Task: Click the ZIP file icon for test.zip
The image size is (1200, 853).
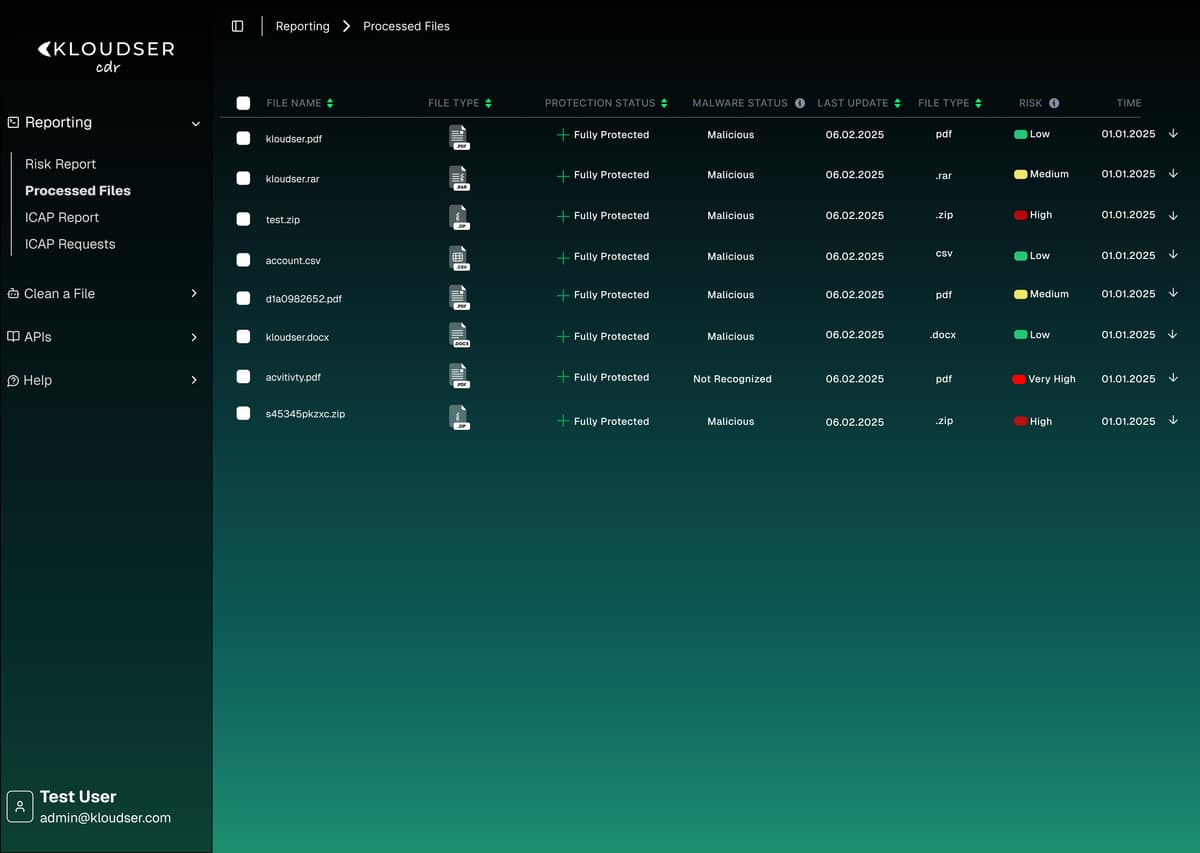Action: coord(459,218)
